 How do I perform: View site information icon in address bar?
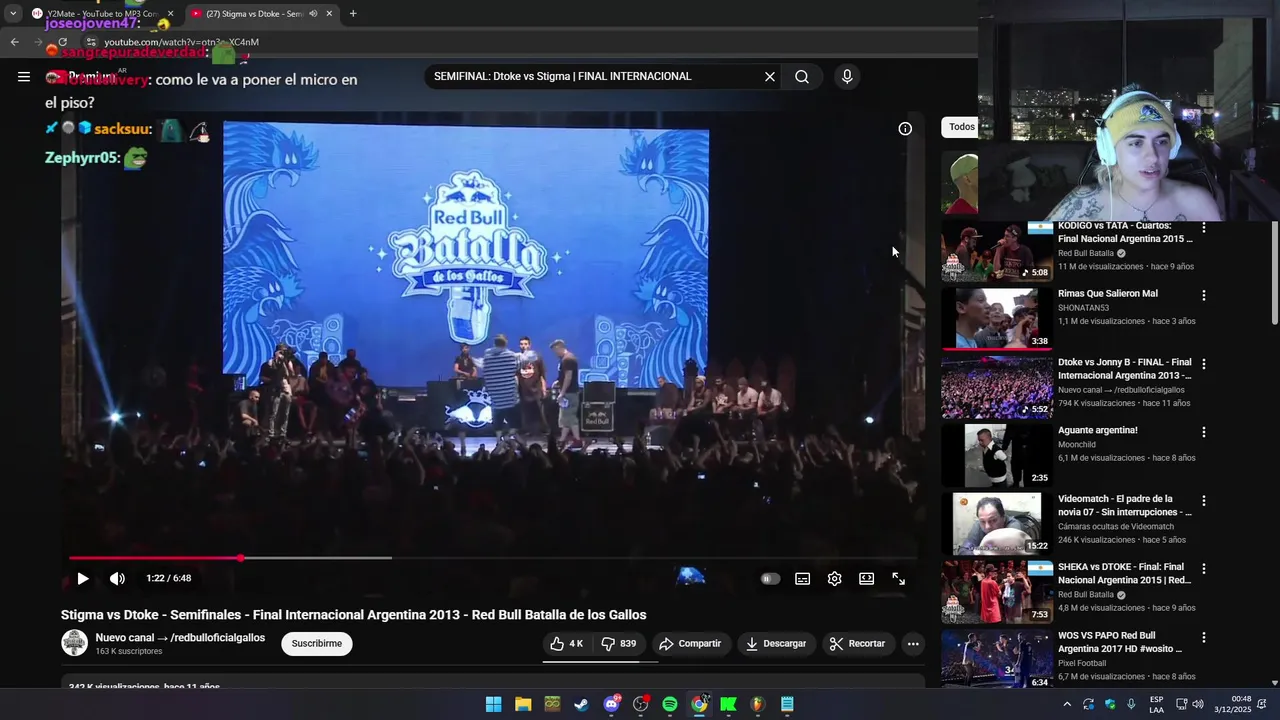coord(91,42)
